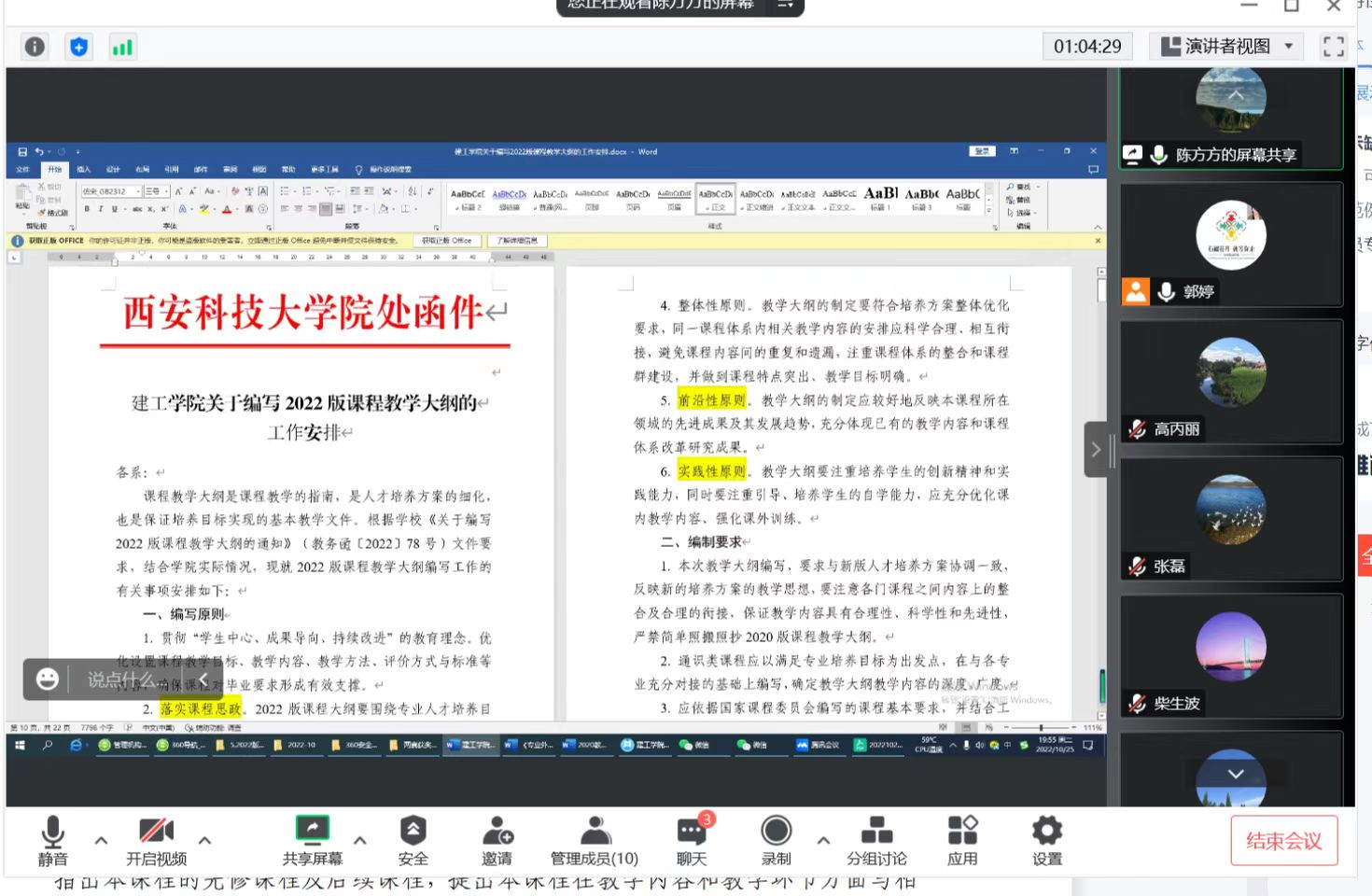1372x896 pixels.
Task: Collapse the participant video side panel
Action: tap(1096, 450)
